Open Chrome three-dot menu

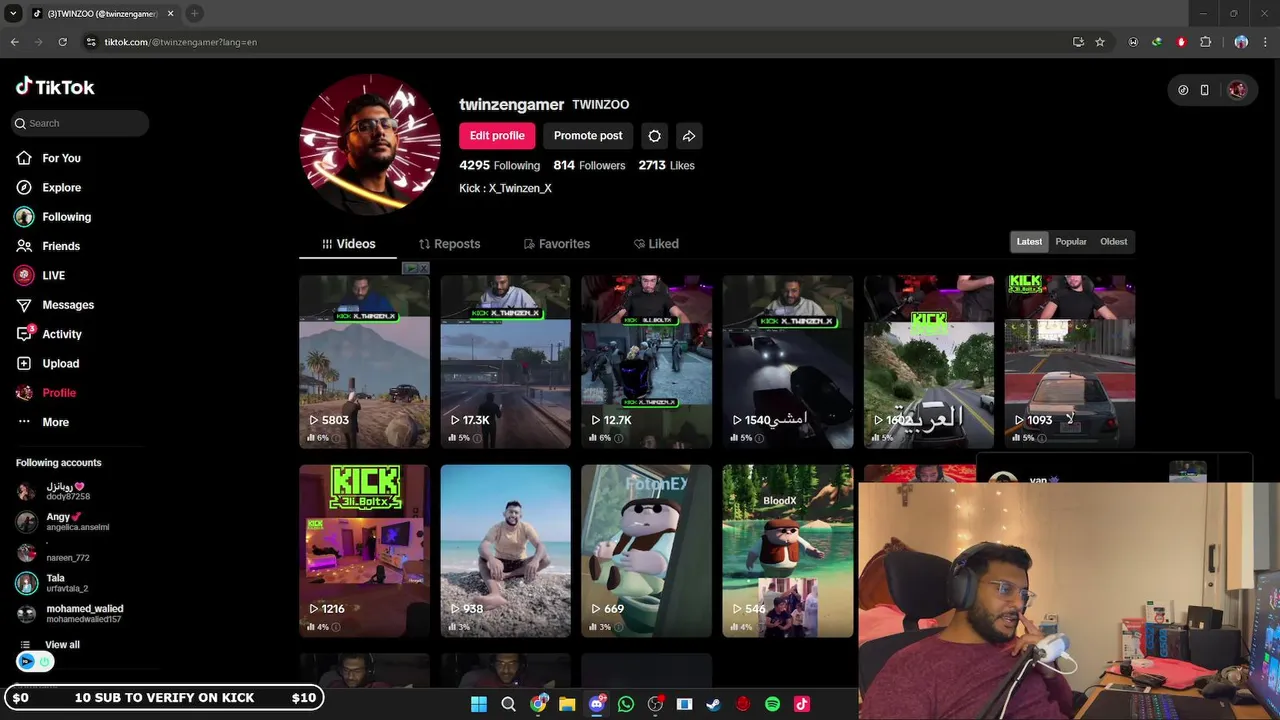tap(1264, 42)
